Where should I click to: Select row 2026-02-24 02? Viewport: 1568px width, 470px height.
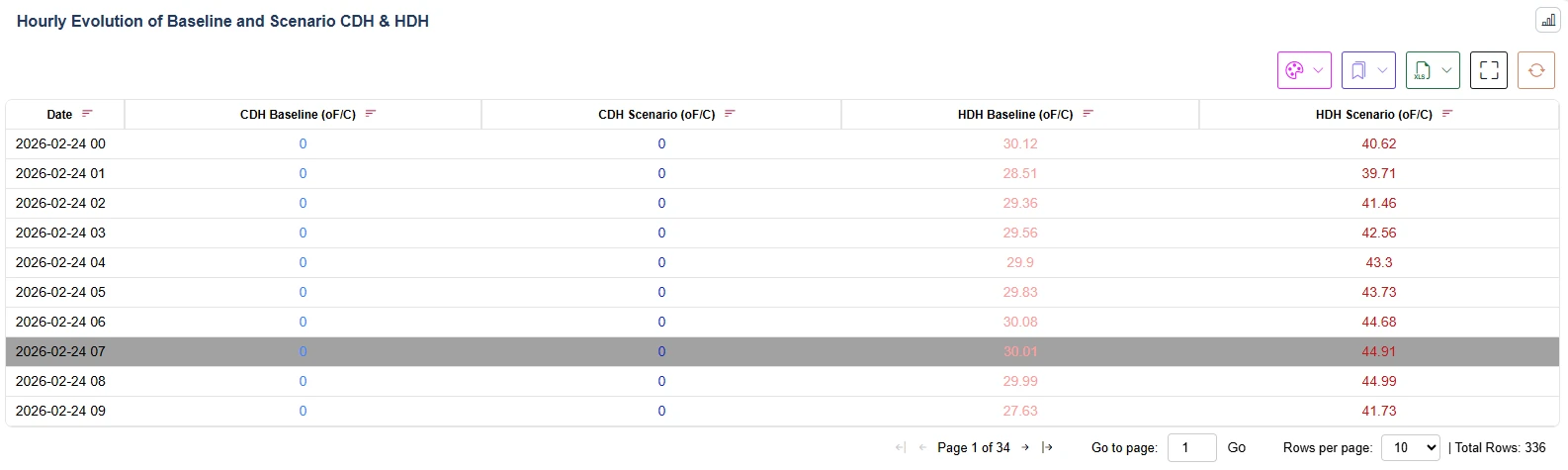tap(782, 203)
